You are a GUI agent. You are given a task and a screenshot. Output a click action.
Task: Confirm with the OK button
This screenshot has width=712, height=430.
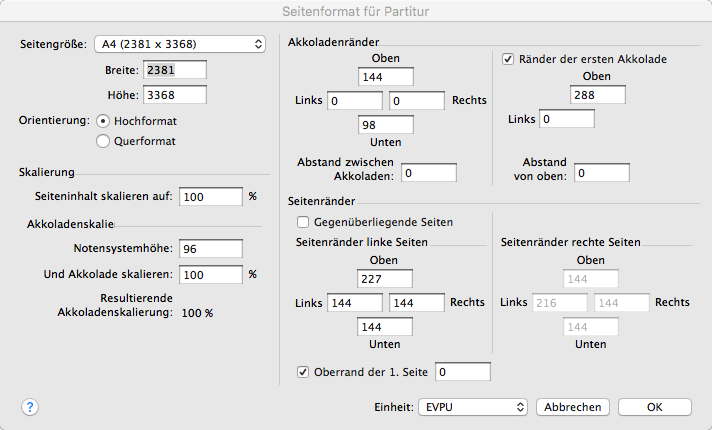(x=654, y=407)
